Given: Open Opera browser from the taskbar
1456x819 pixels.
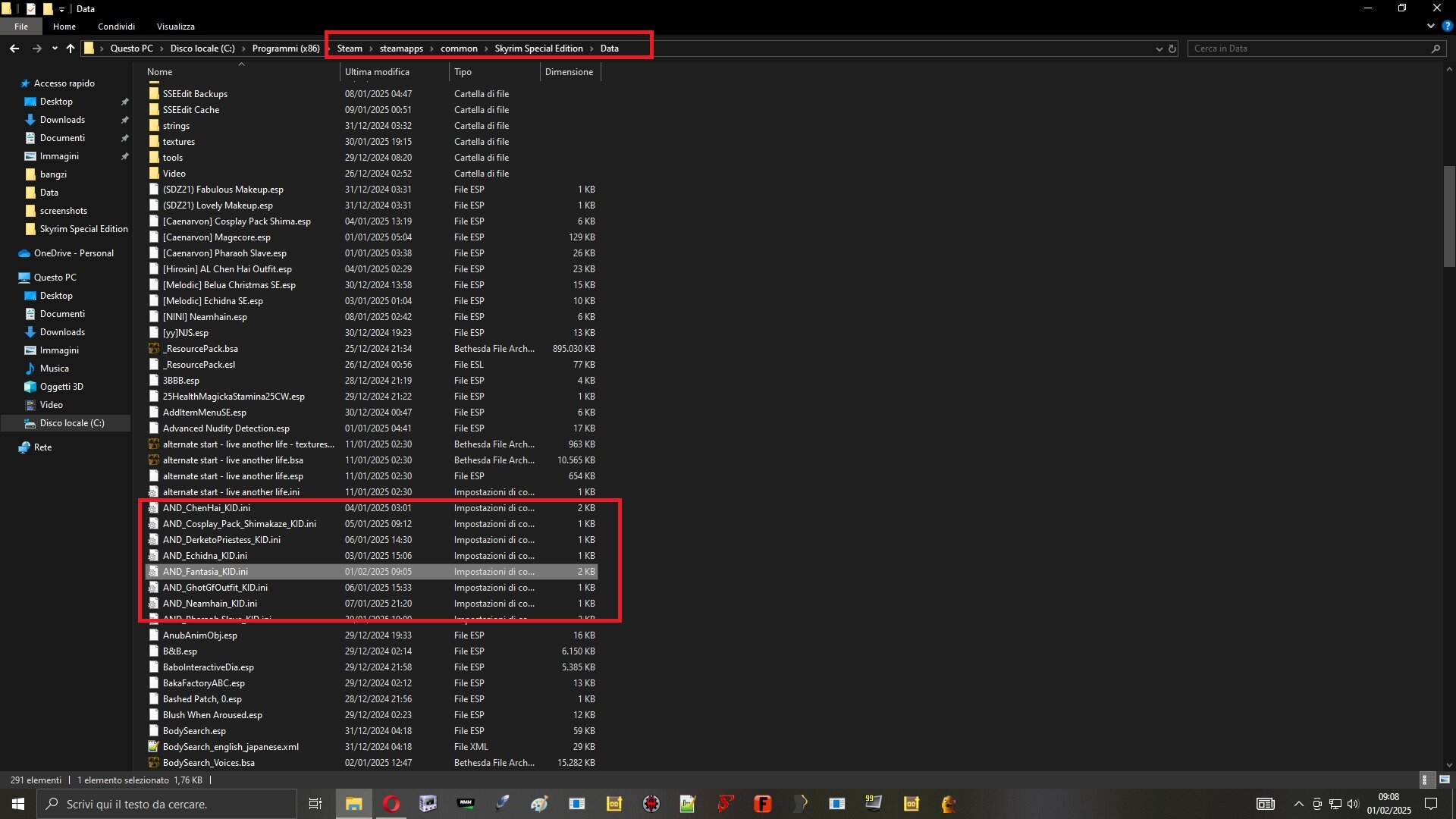Looking at the screenshot, I should click(391, 804).
